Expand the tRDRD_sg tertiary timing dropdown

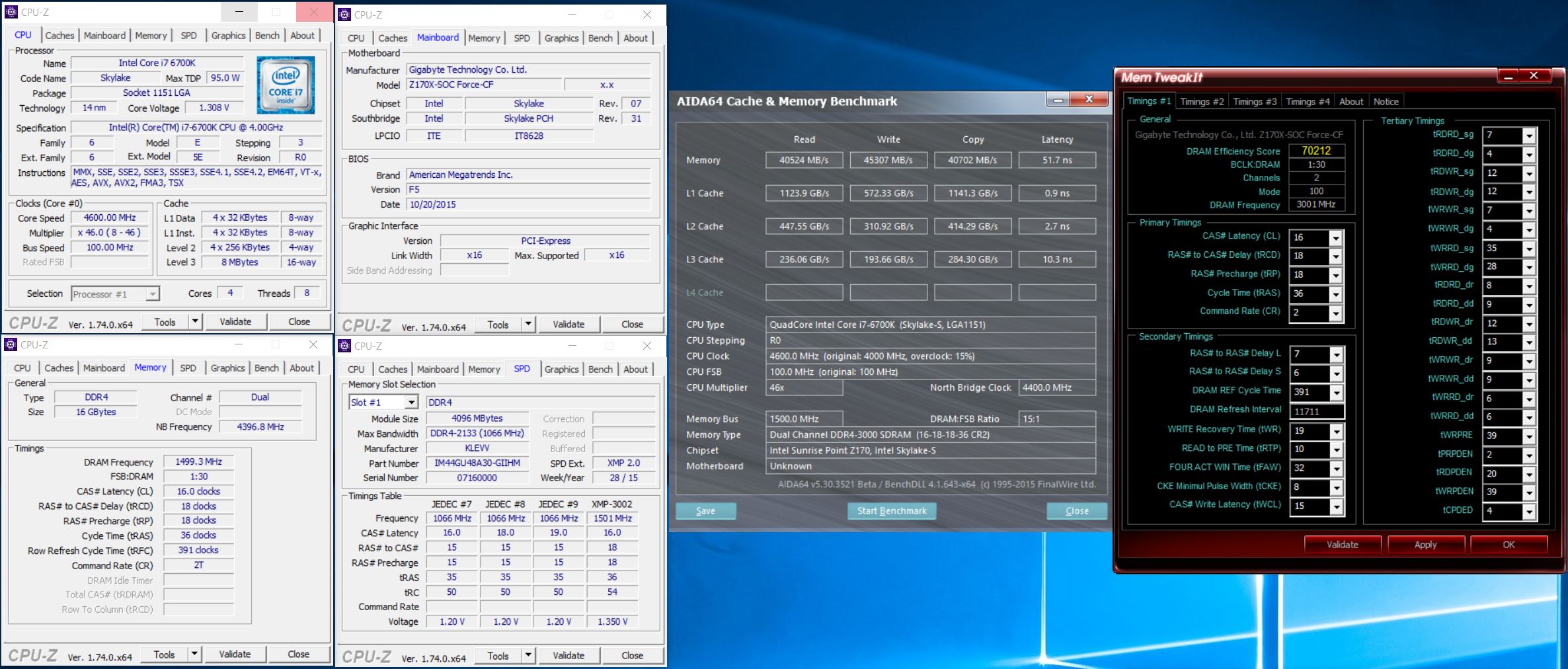click(1528, 136)
